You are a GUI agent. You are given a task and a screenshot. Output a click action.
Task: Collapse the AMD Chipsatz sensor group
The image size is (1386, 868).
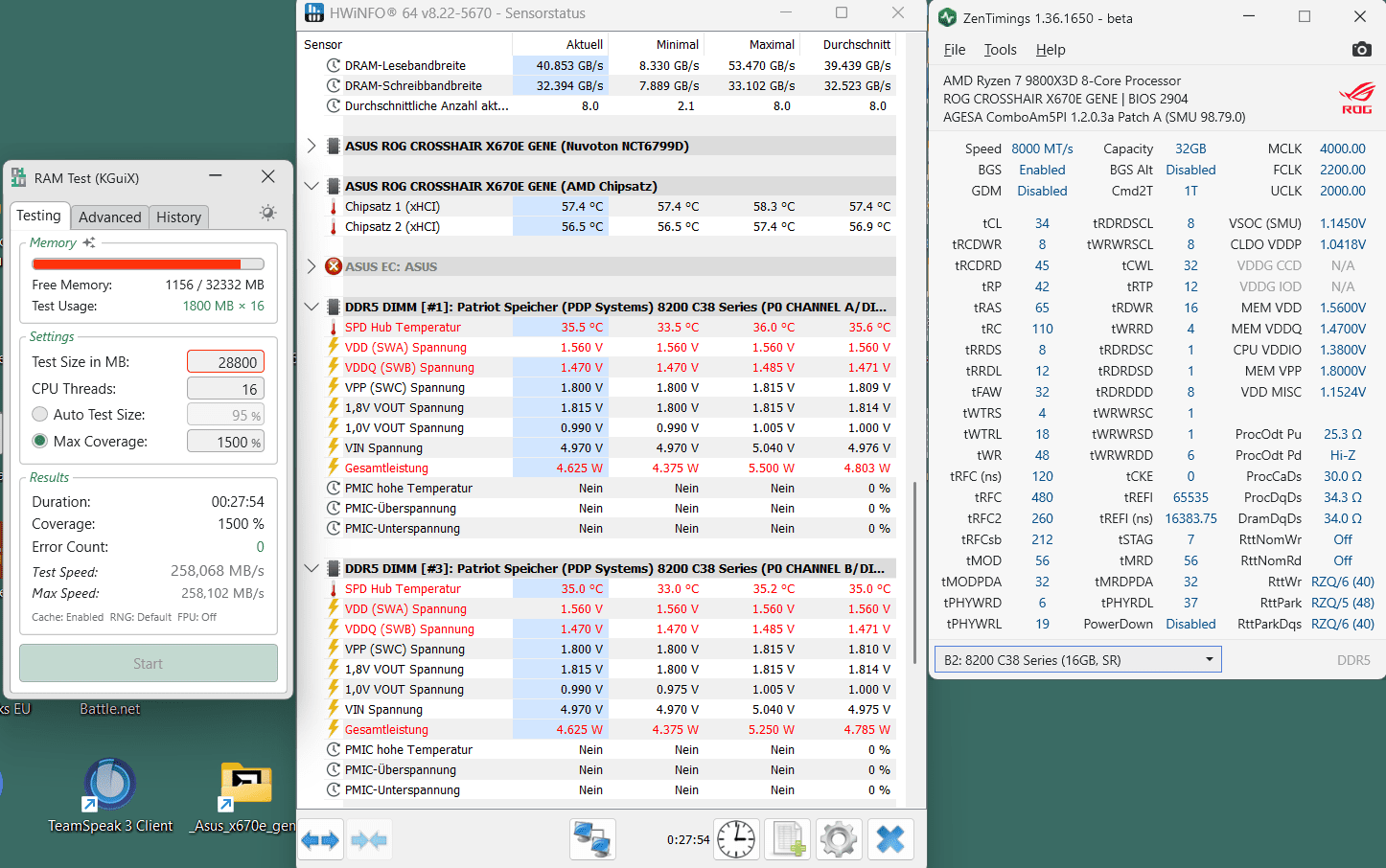point(312,186)
